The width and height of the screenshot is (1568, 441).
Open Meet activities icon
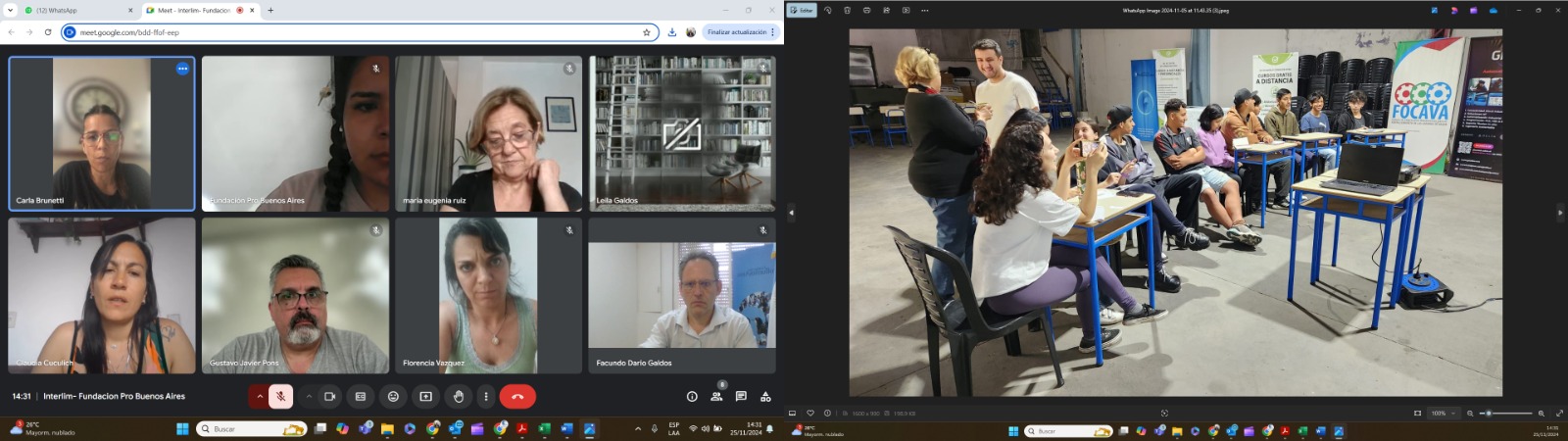tap(765, 397)
